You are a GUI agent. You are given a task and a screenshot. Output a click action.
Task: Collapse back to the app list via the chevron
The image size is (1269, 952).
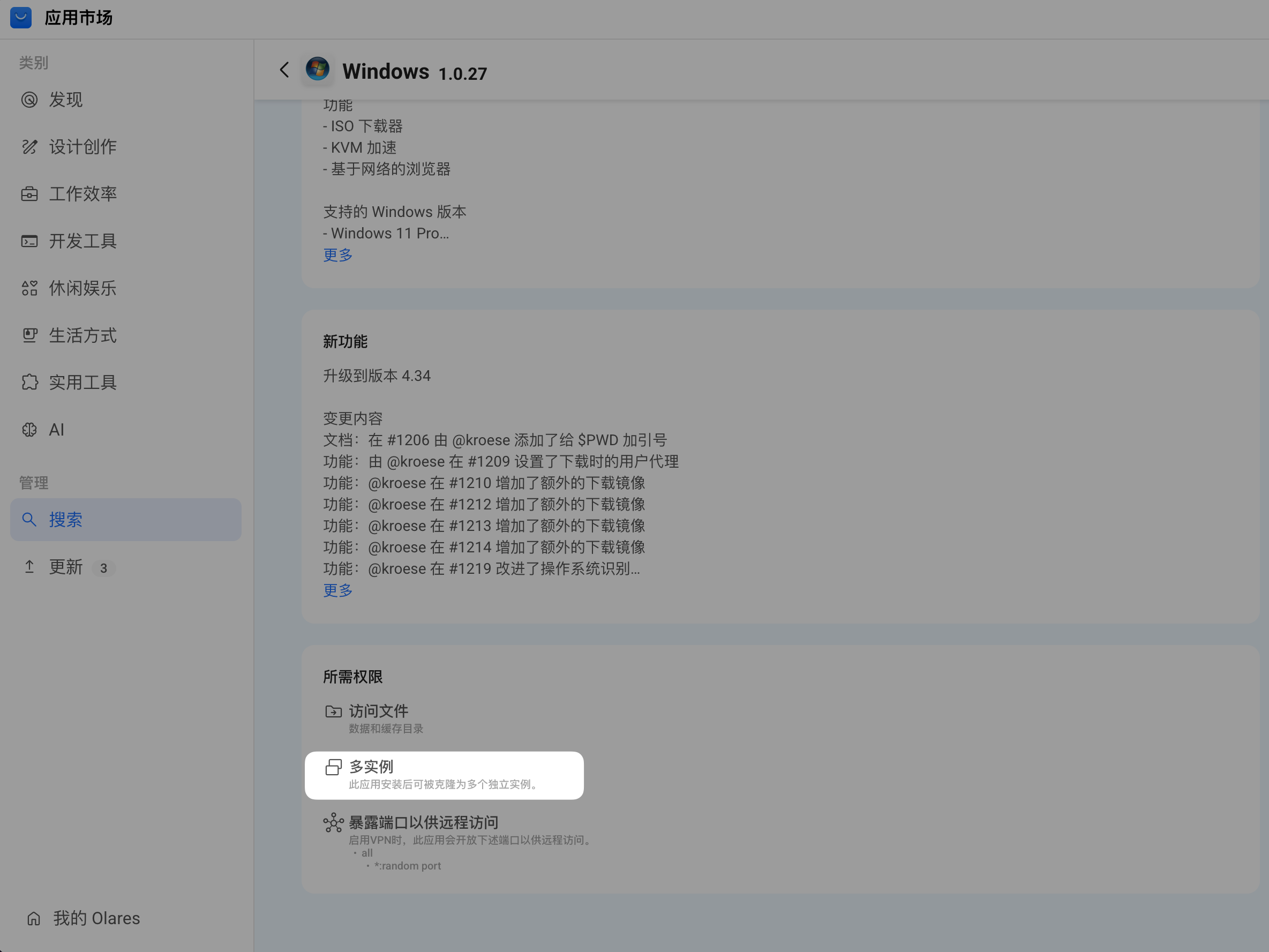click(284, 70)
